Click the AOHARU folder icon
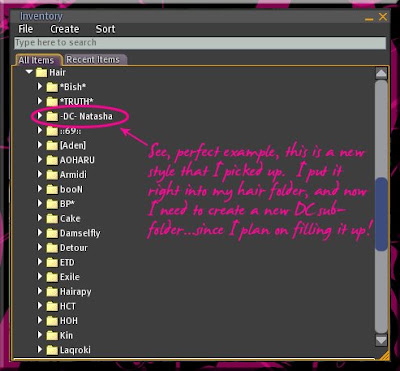This screenshot has width=400, height=371. (52, 160)
